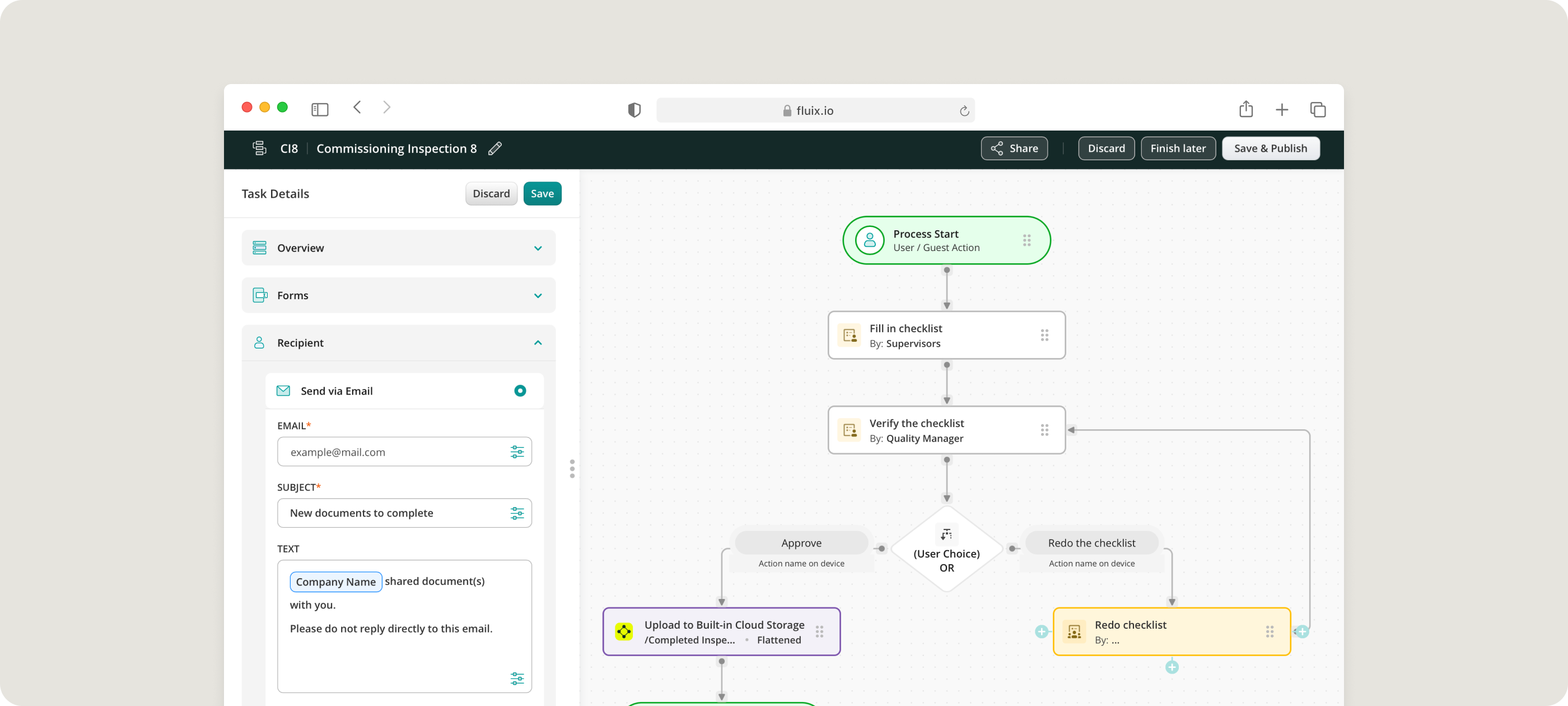Select the Approve action branch label
This screenshot has height=706, width=1568.
801,543
